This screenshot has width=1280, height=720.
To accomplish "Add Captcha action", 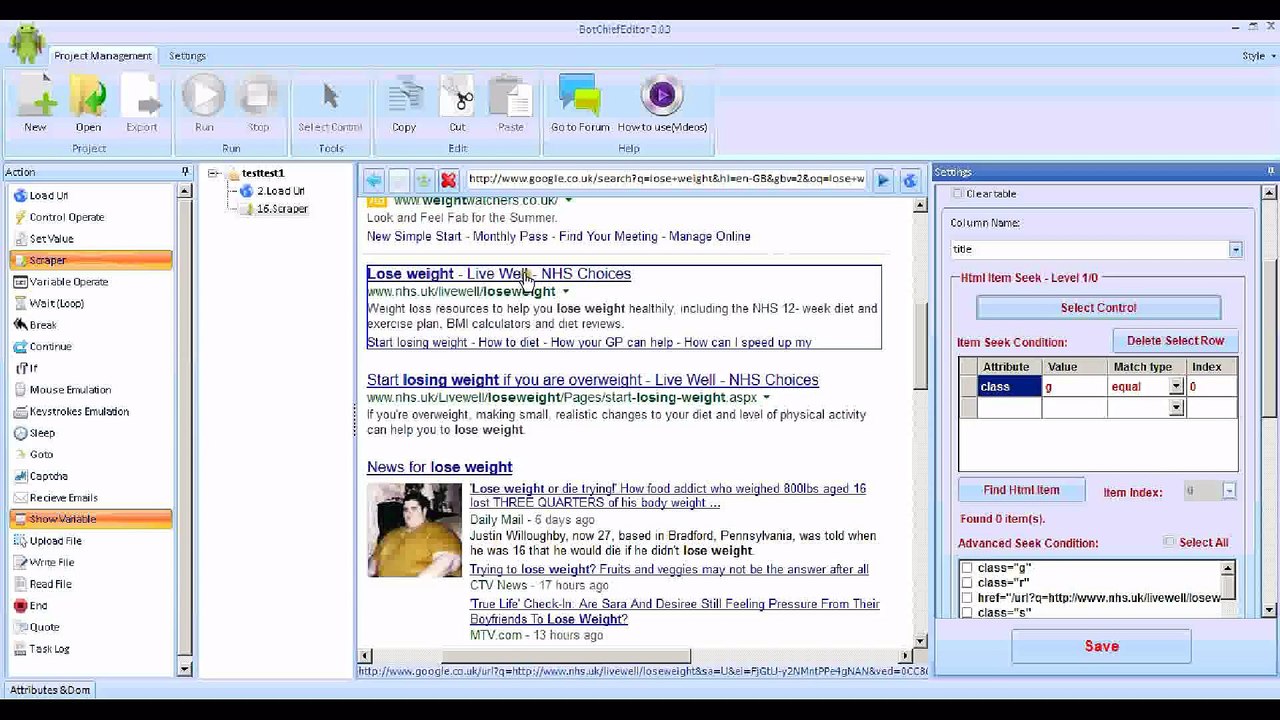I will click(x=90, y=476).
